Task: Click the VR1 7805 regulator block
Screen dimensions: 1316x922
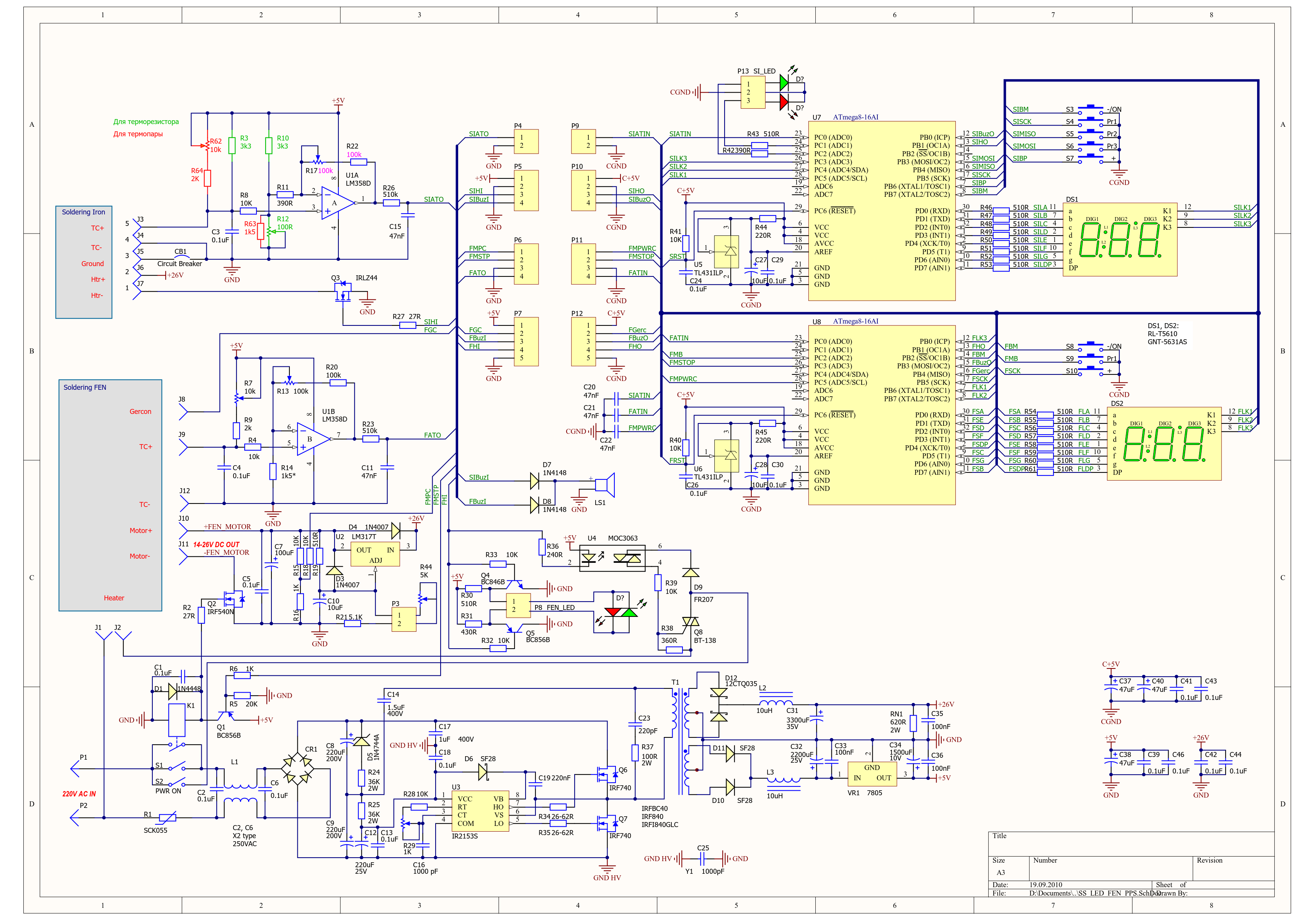Action: click(872, 773)
